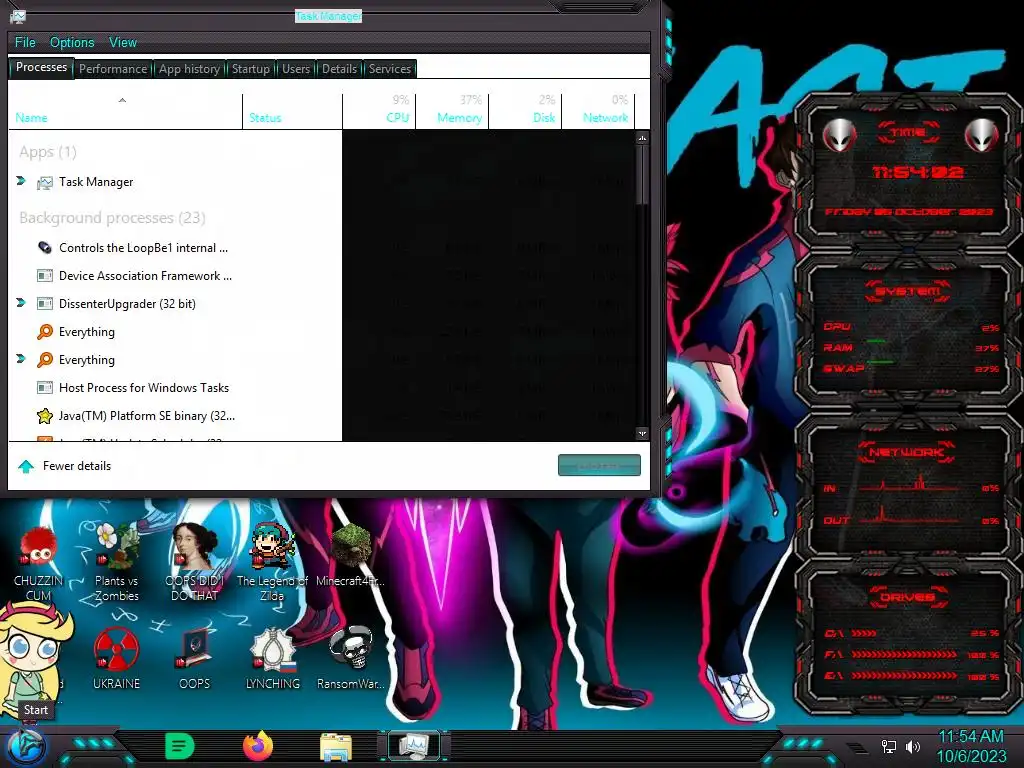Click the DissenterUpgrader process icon
Image resolution: width=1024 pixels, height=768 pixels.
pos(44,304)
